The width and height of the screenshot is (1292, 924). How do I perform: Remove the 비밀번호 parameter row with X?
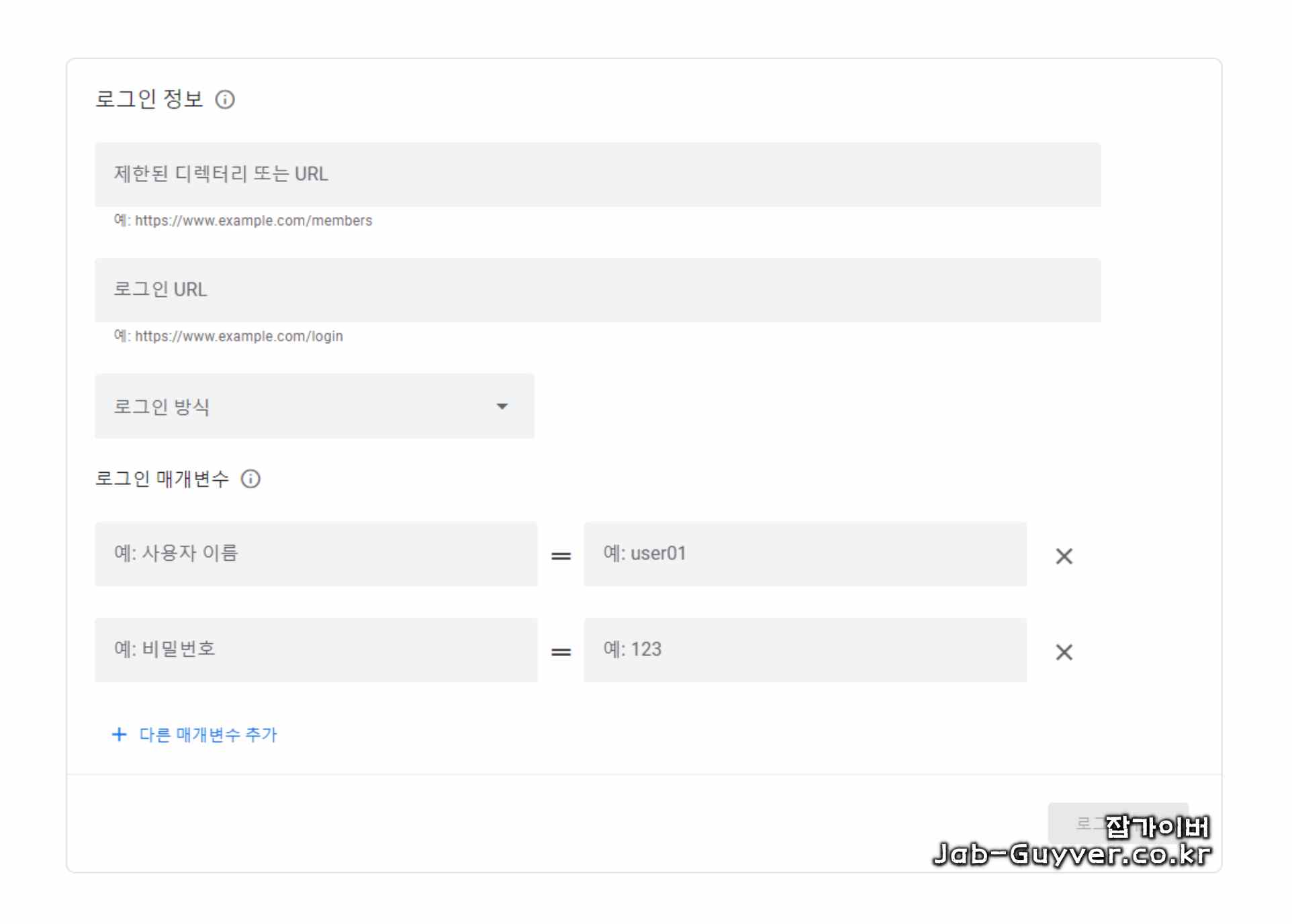click(1064, 652)
